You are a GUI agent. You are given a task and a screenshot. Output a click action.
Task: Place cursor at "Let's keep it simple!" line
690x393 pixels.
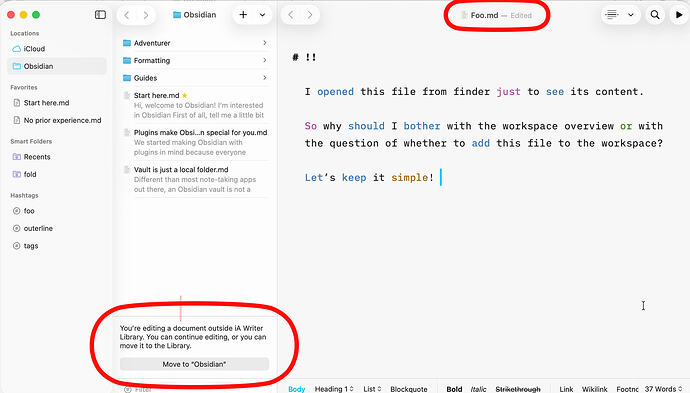tap(370, 177)
